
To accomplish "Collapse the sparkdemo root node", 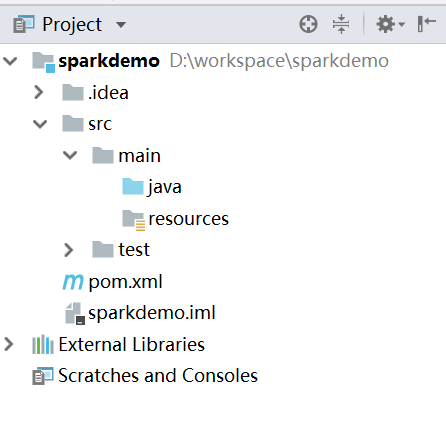I will point(10,61).
